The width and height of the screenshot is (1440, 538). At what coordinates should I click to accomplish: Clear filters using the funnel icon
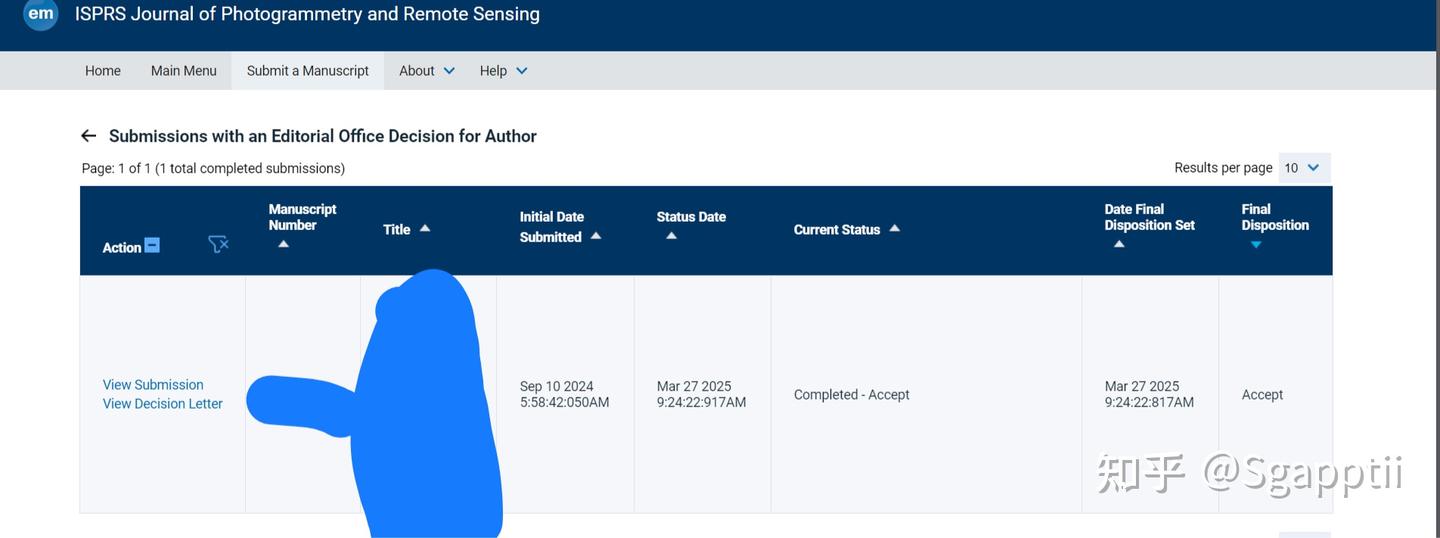218,244
